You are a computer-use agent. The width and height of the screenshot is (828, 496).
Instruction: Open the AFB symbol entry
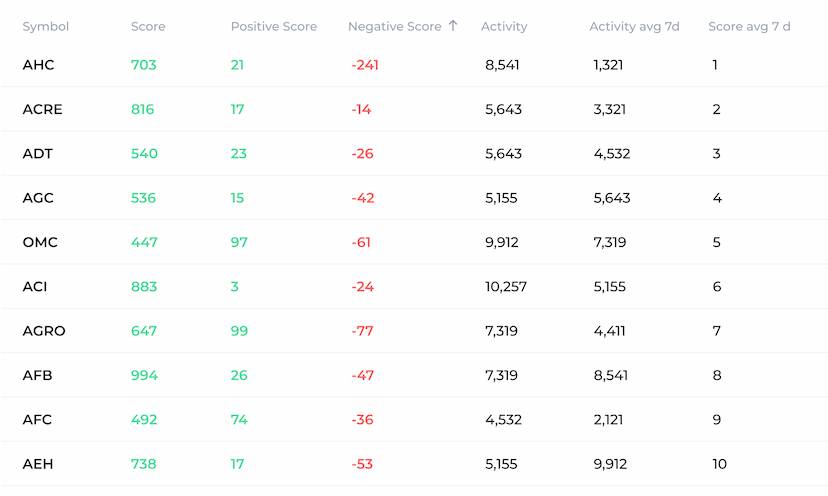[x=38, y=375]
